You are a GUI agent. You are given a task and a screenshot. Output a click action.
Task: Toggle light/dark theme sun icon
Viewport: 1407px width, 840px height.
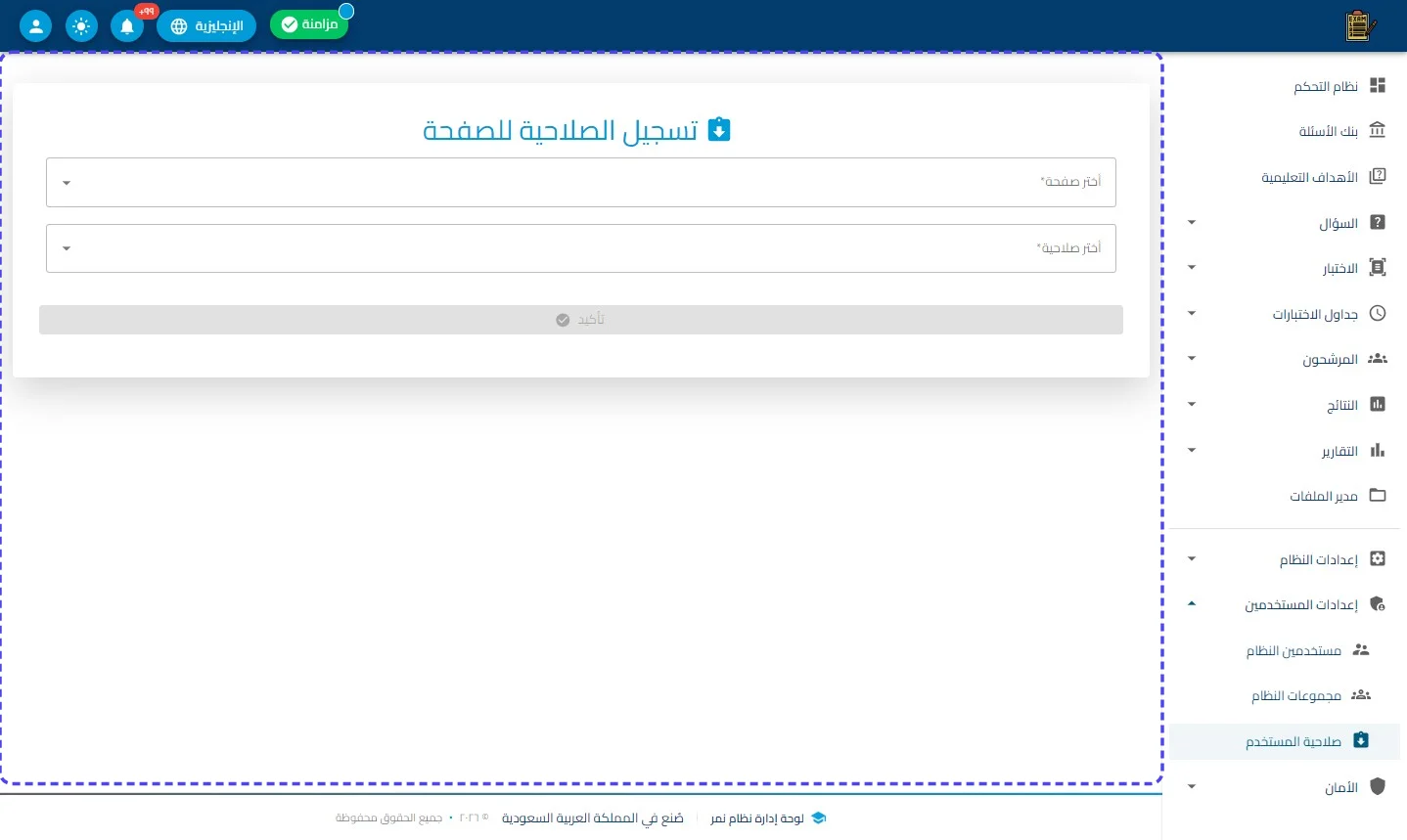point(81,25)
